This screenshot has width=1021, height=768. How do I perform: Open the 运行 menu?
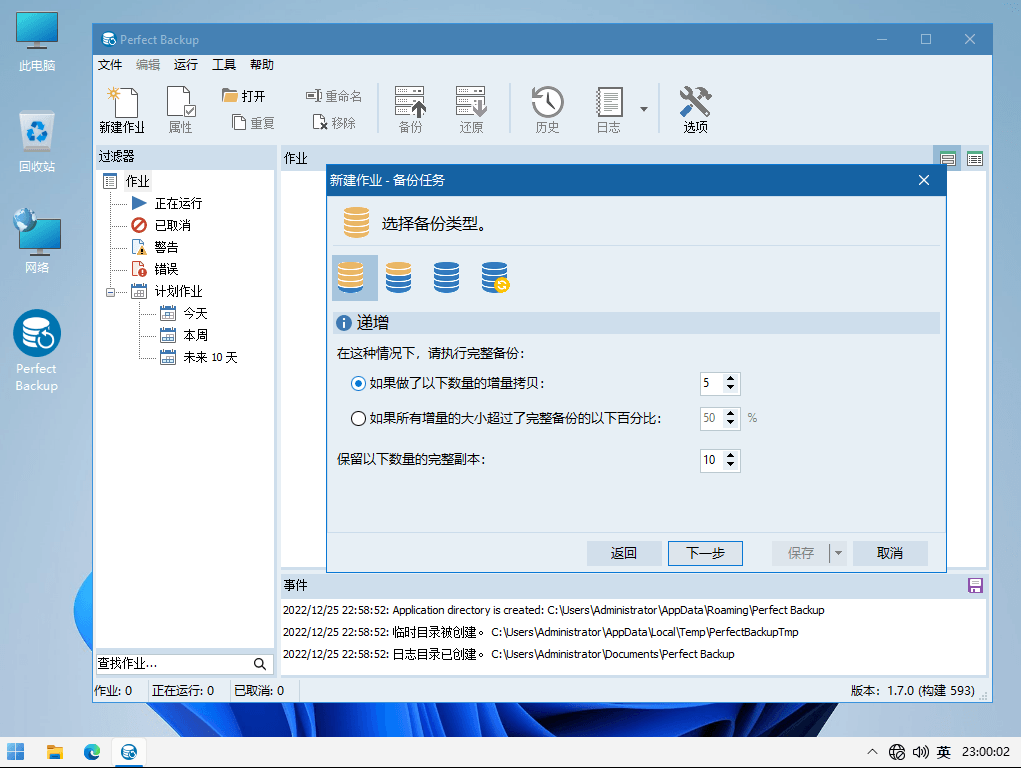[186, 64]
